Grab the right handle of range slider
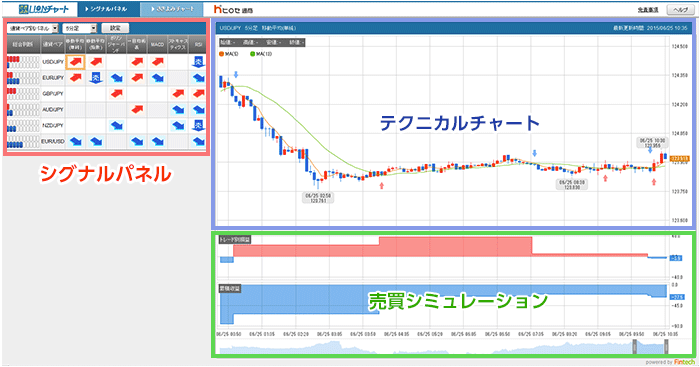This screenshot has width=700, height=367. (666, 346)
